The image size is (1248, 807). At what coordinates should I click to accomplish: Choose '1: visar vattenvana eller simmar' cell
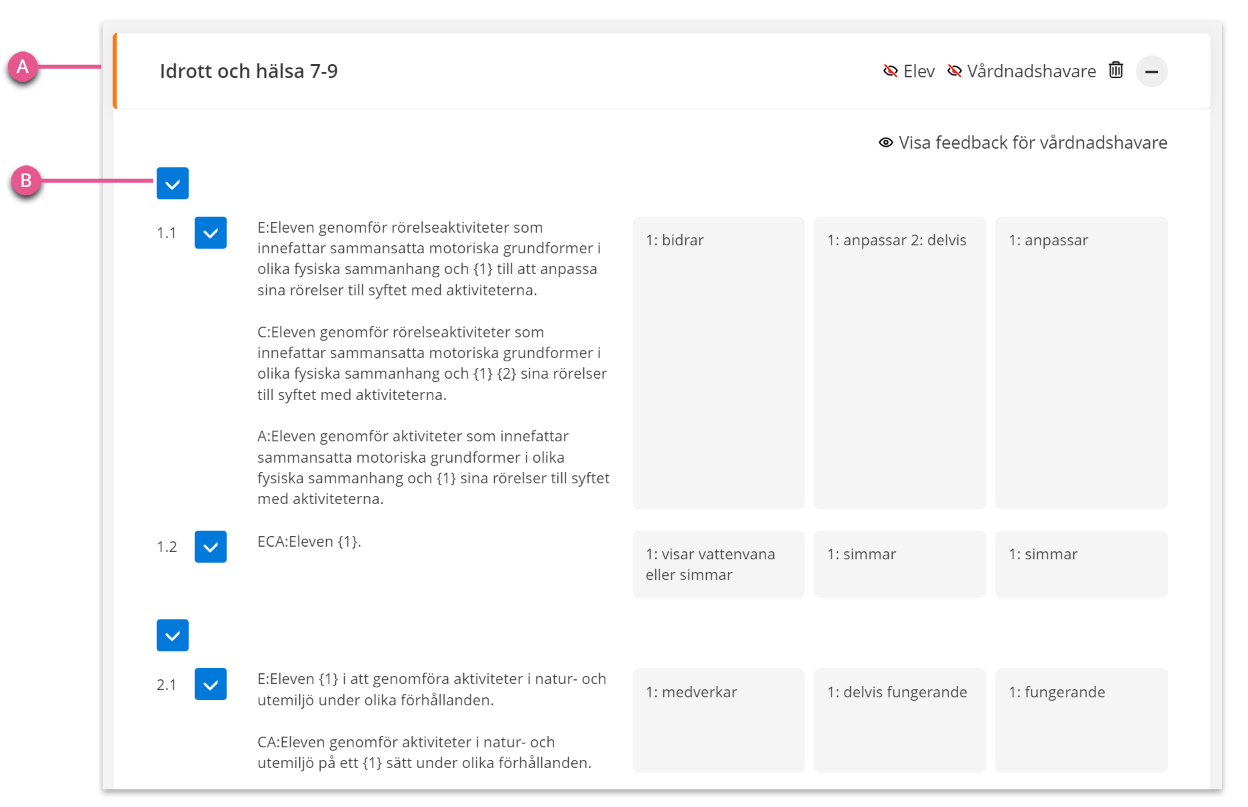tap(718, 564)
